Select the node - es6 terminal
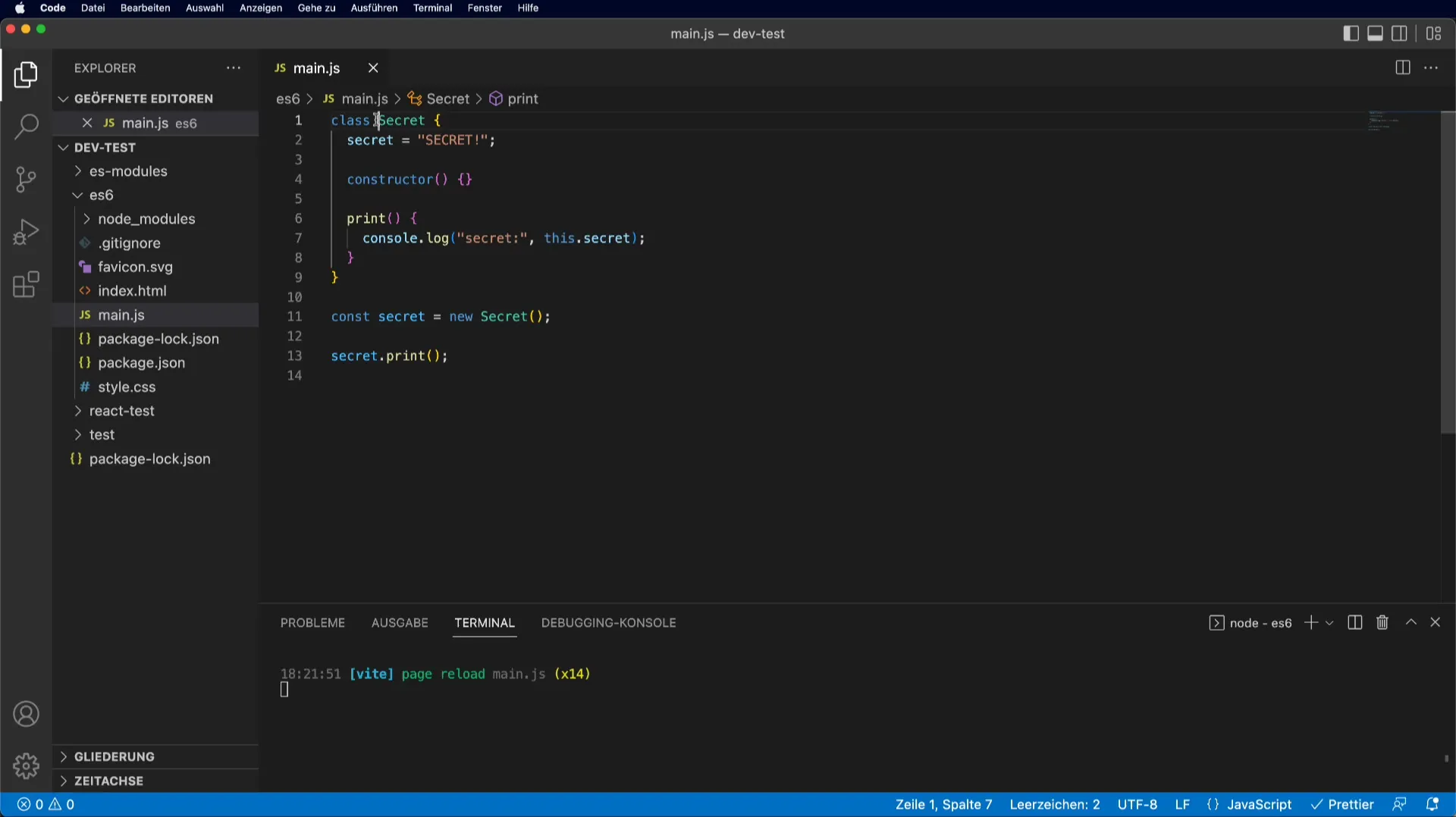 point(1250,623)
